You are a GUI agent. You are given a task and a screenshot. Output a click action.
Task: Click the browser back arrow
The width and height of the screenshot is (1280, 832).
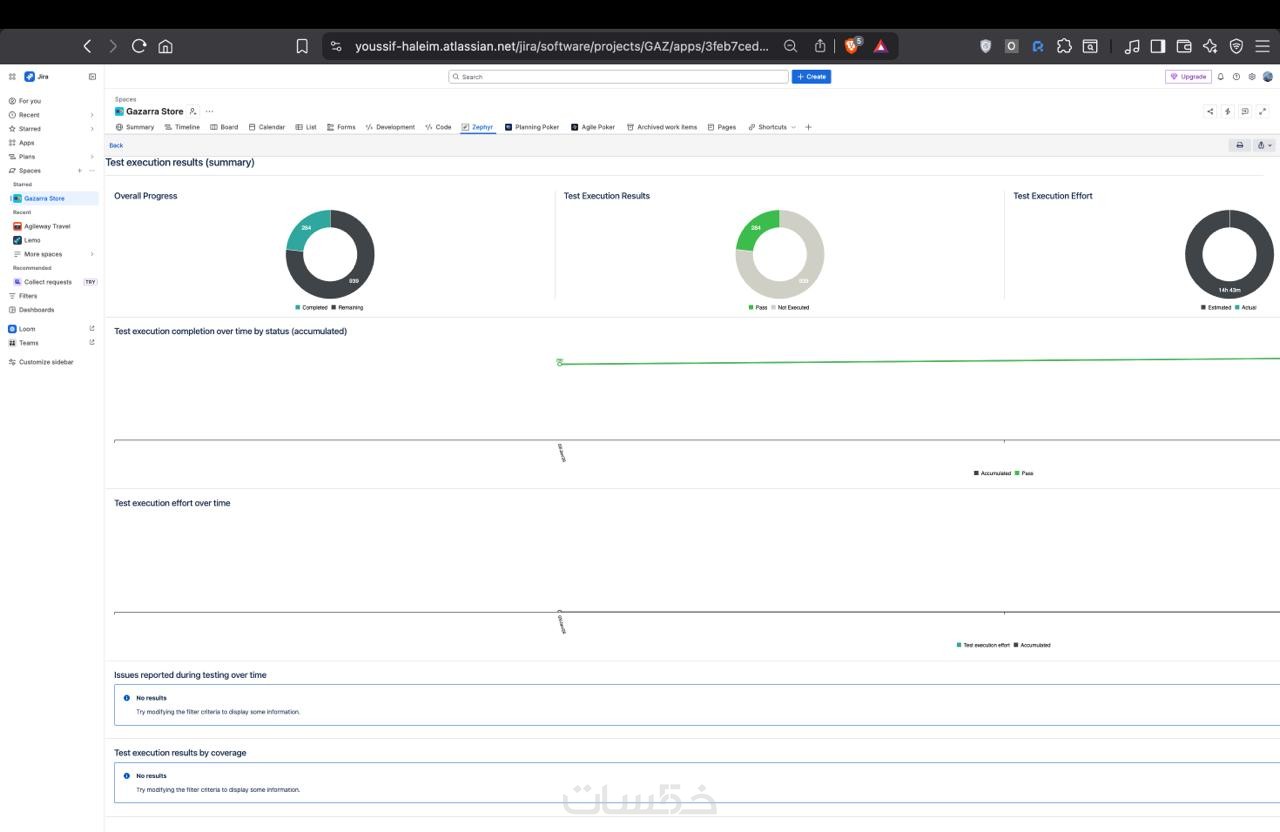pos(87,46)
